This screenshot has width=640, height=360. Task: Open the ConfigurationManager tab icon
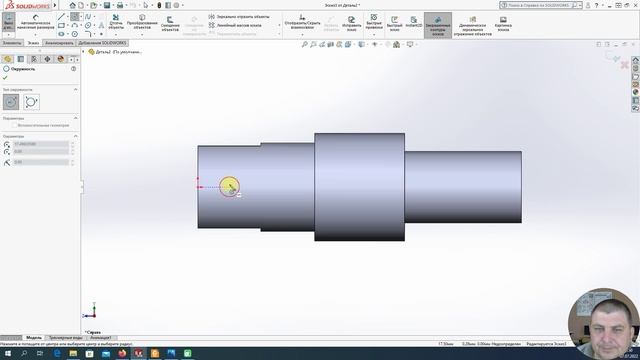pos(34,59)
